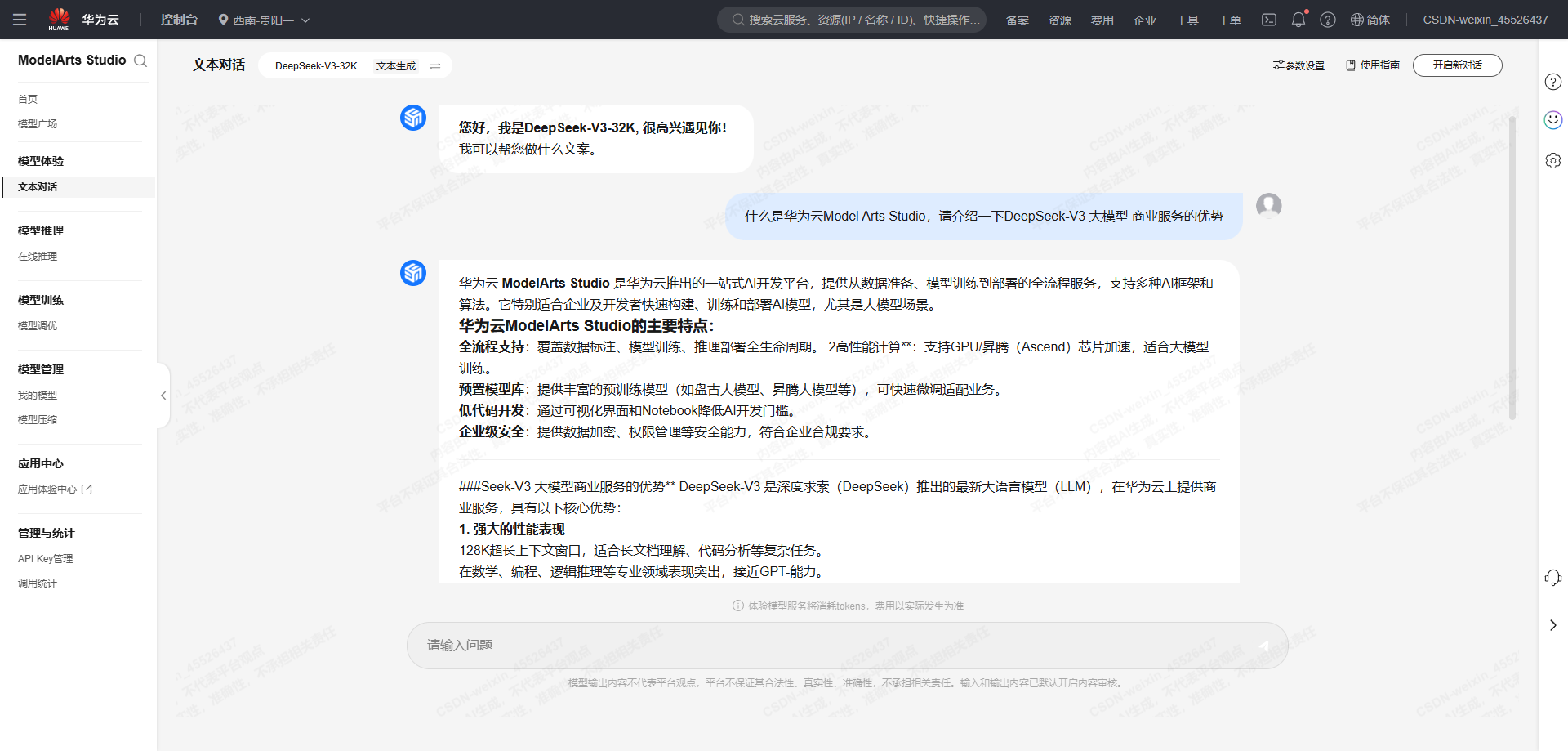Open the 工单 menu item
1568x751 pixels.
[x=1229, y=20]
